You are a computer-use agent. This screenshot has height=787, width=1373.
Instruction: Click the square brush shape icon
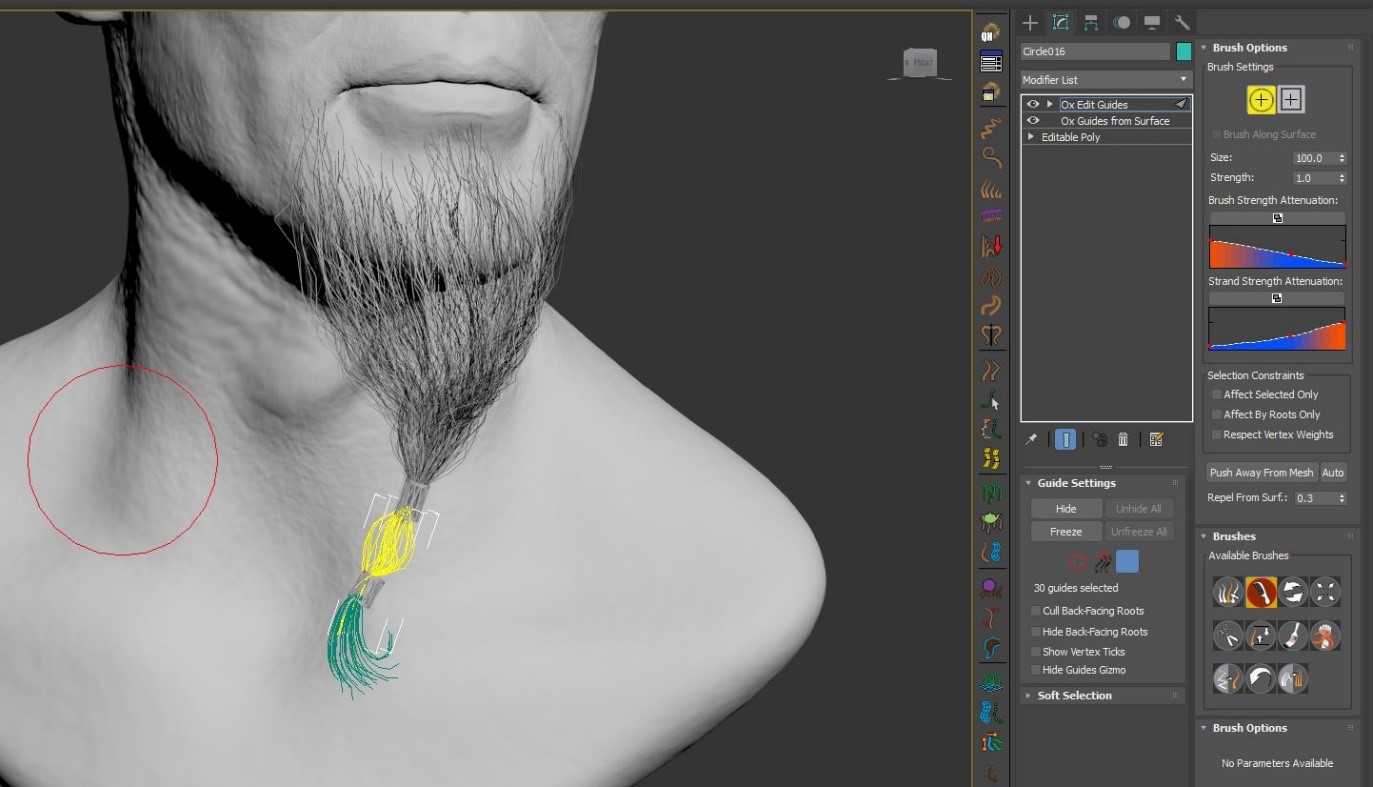point(1291,99)
